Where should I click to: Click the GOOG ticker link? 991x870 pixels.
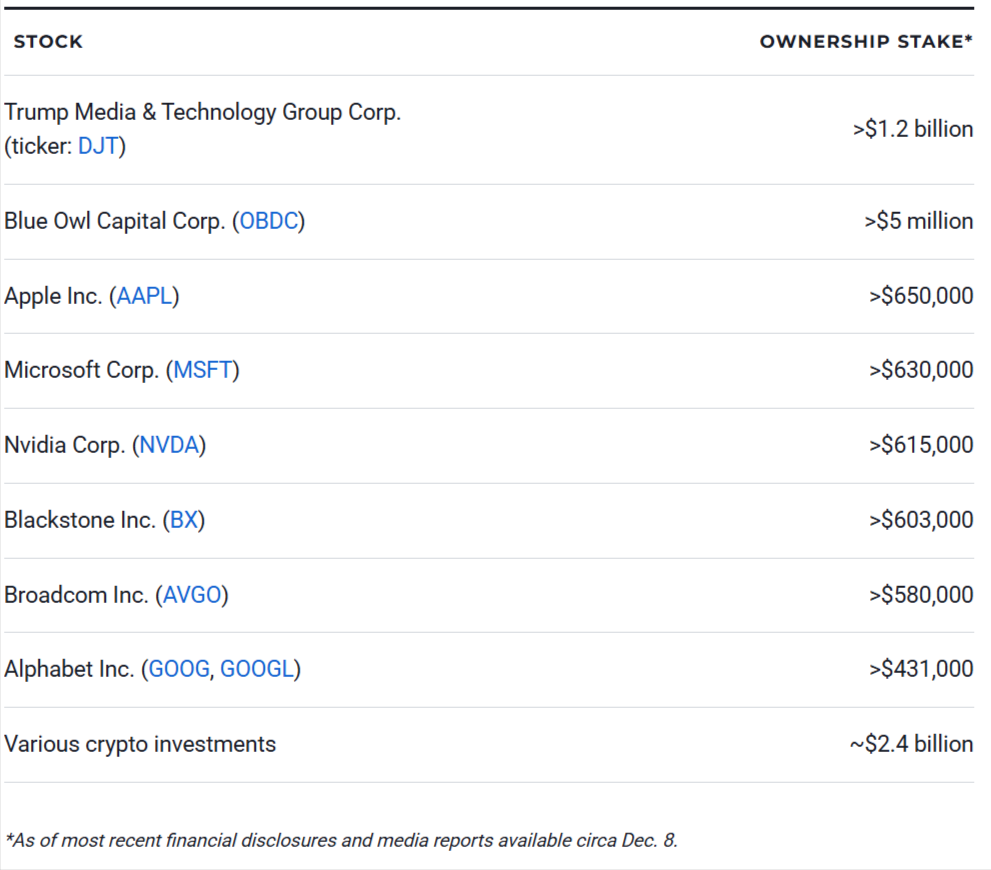pyautogui.click(x=179, y=669)
